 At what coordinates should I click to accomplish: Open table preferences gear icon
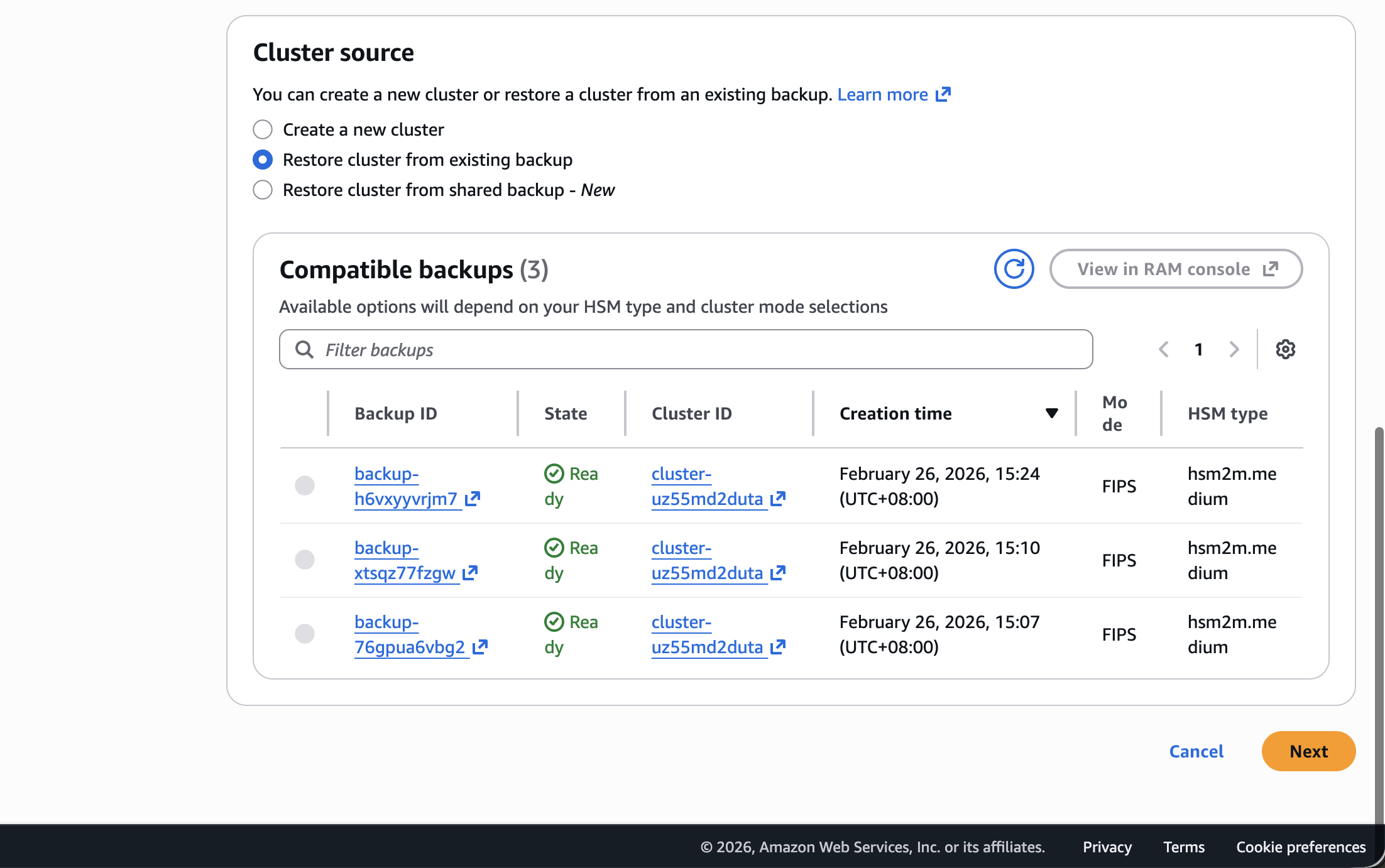[x=1285, y=349]
